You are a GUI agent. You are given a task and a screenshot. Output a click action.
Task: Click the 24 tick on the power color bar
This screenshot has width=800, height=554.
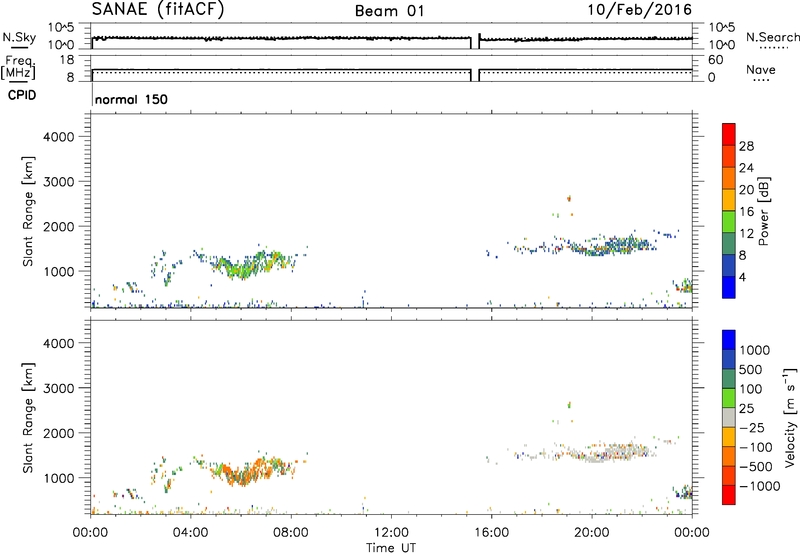pyautogui.click(x=746, y=168)
